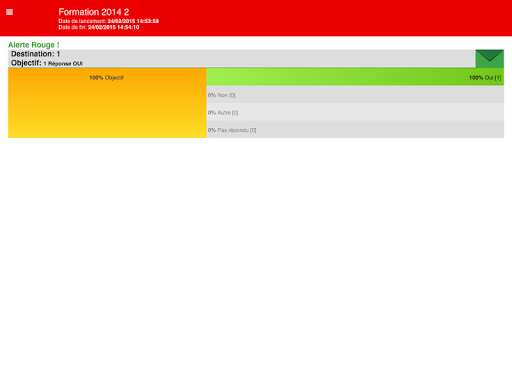This screenshot has height=384, width=512.
Task: Click the 100% Objectif label text
Action: [106, 78]
